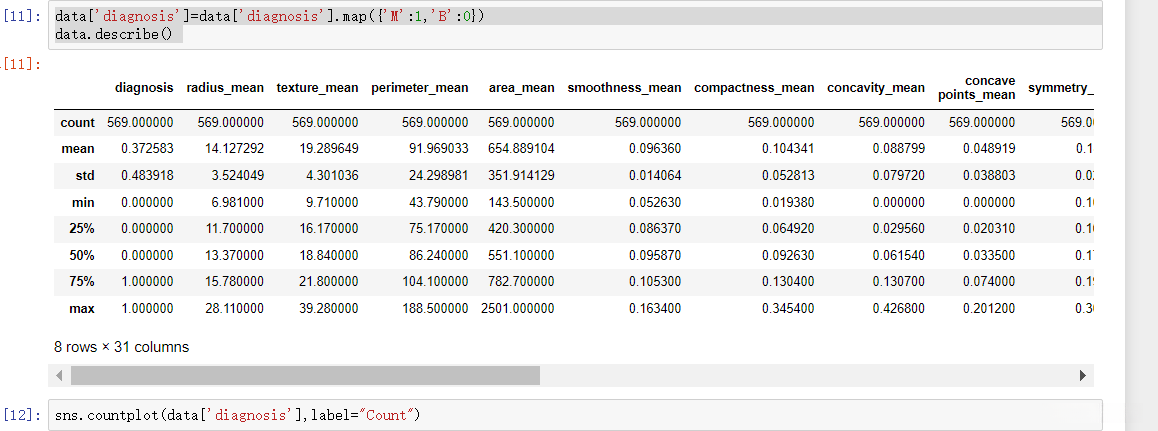Click the concavity_mean max value 0.426800
1158x431 pixels.
(x=898, y=308)
